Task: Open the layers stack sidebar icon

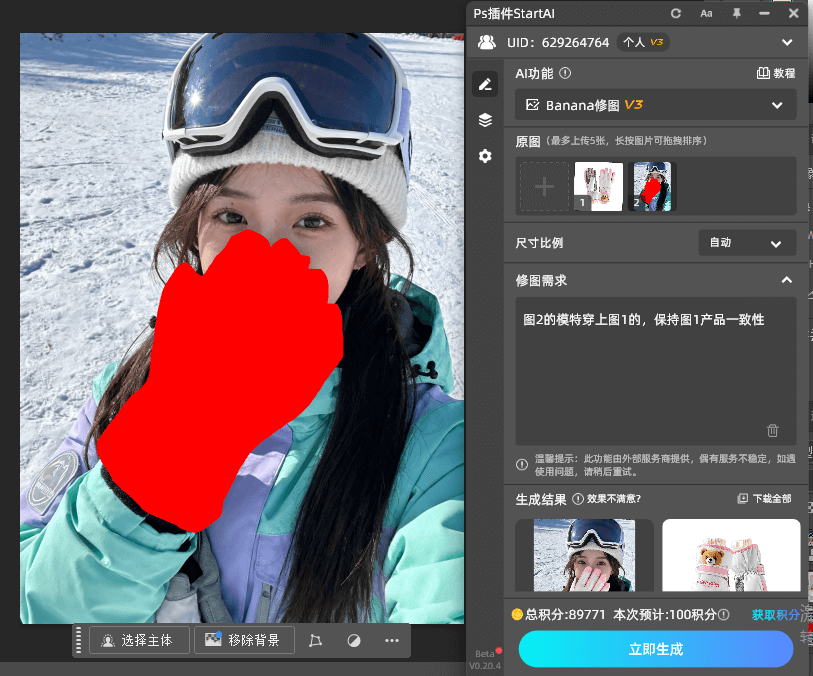Action: coord(485,120)
